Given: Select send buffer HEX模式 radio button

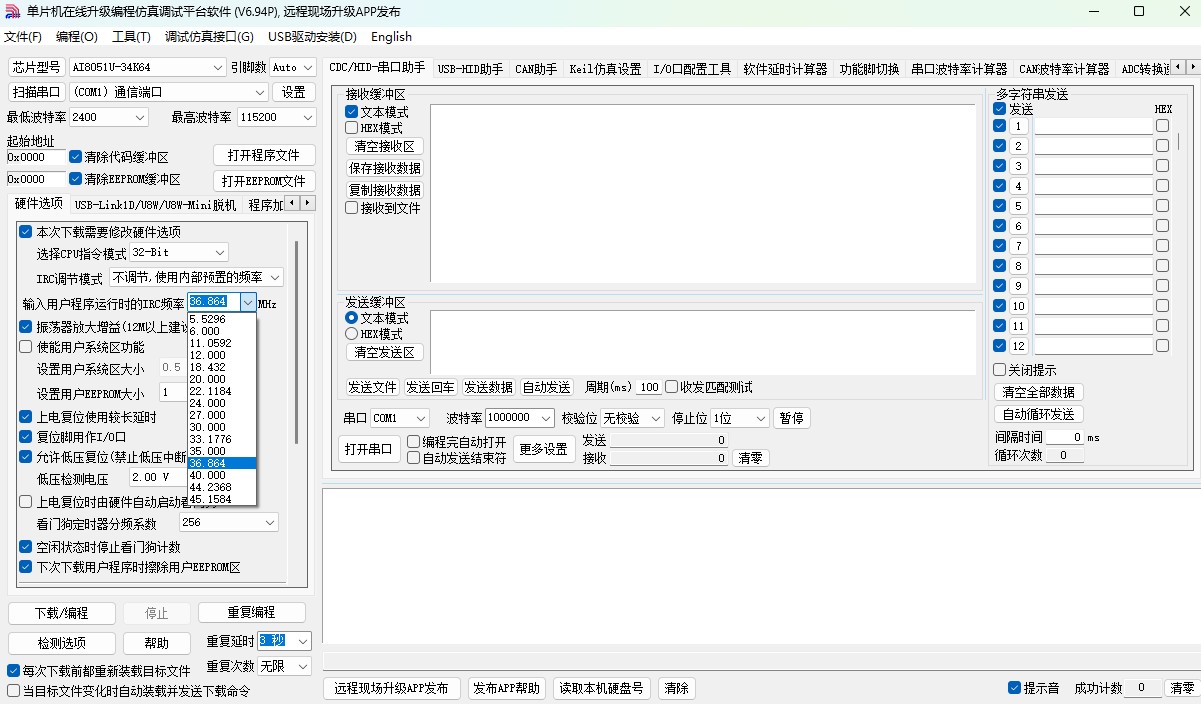Looking at the screenshot, I should click(x=351, y=334).
